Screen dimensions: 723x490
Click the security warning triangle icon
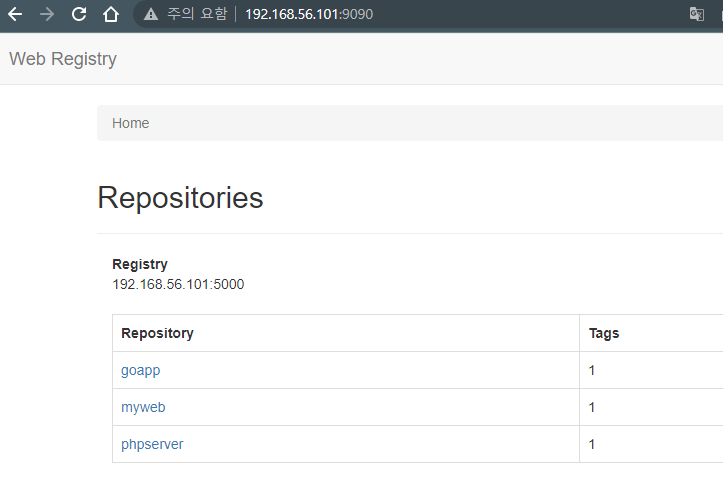151,15
